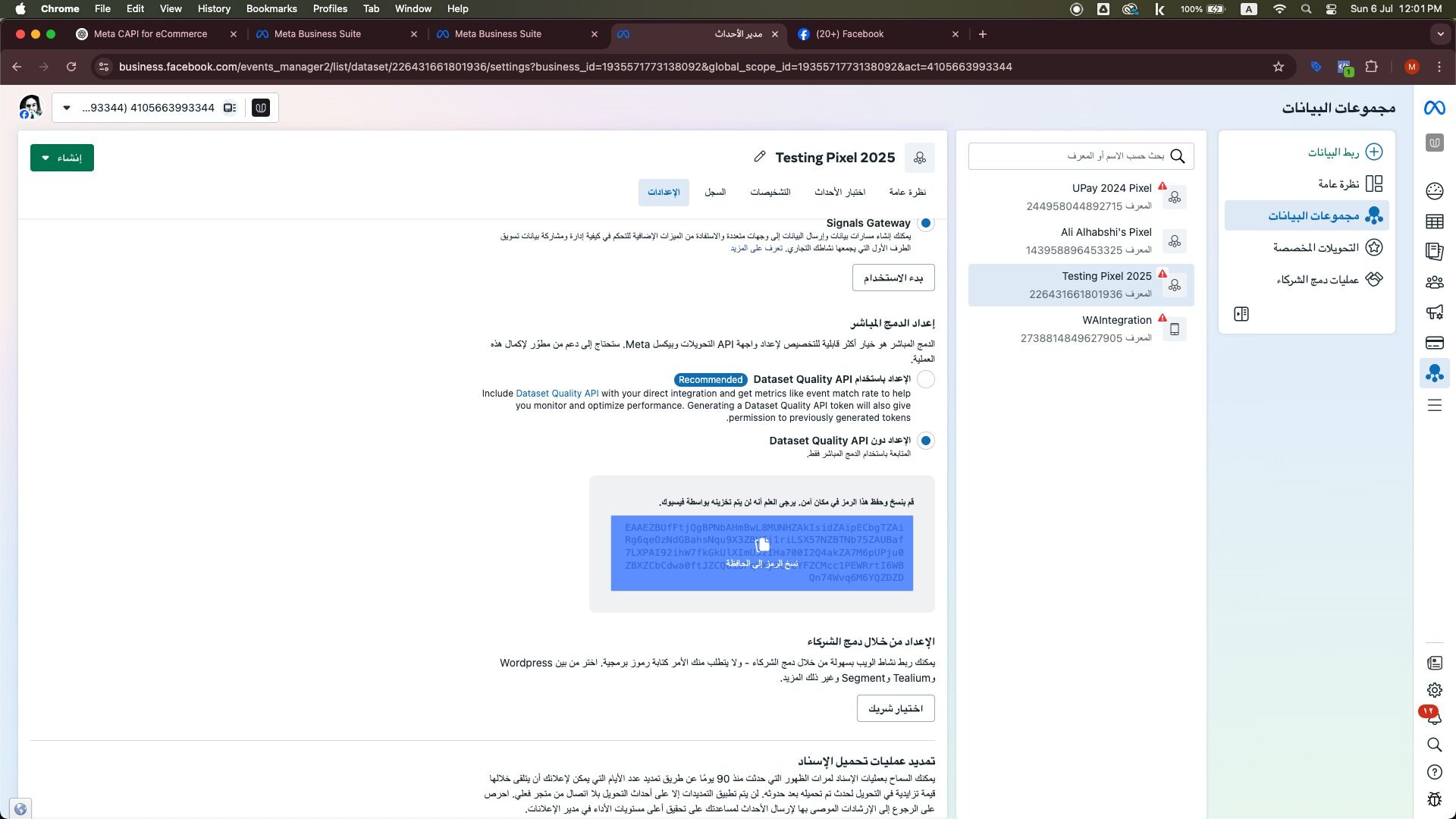Switch to the اختبار الأحداث tab
This screenshot has height=819, width=1456.
[x=839, y=193]
